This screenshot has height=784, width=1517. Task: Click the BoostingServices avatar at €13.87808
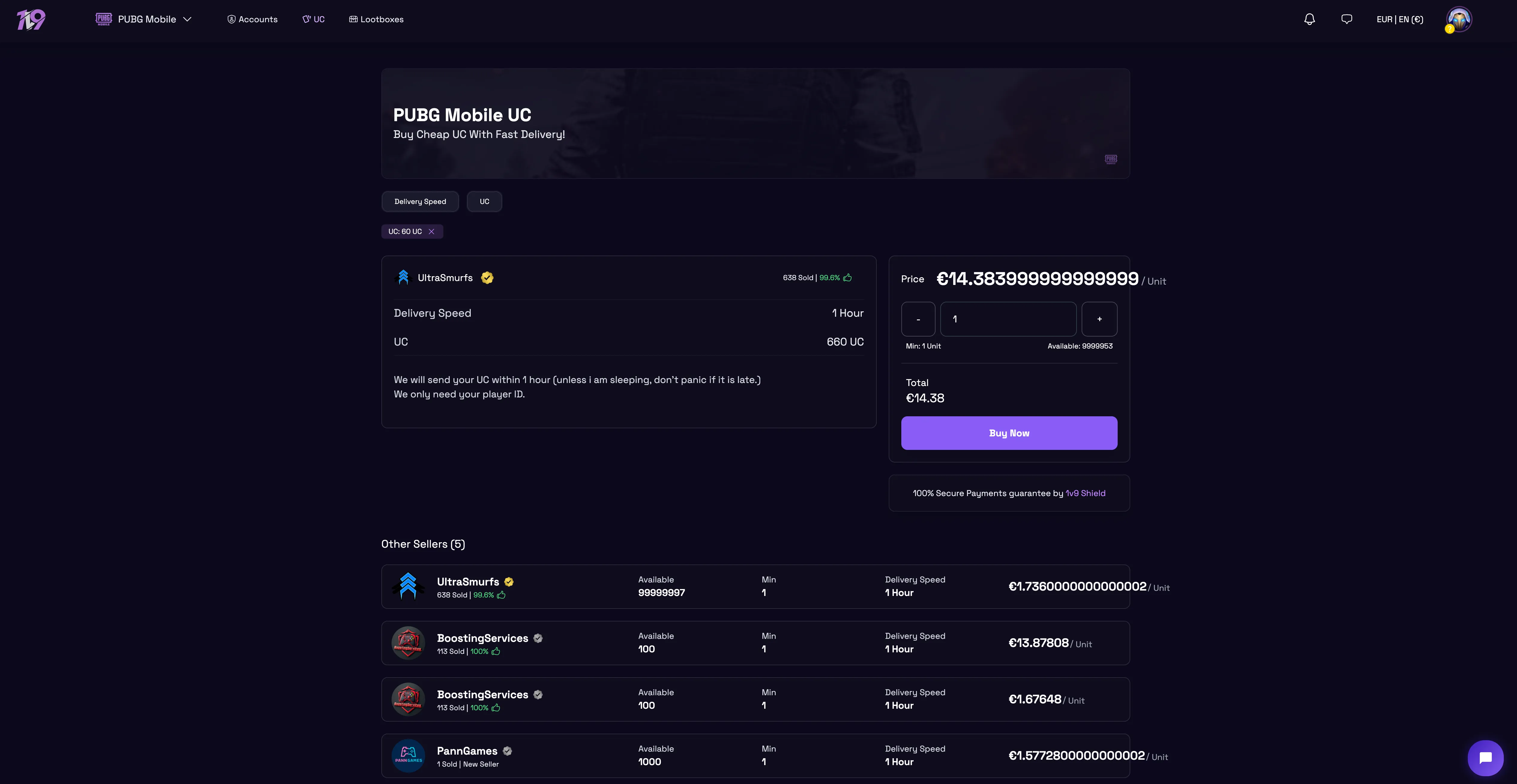tap(408, 643)
